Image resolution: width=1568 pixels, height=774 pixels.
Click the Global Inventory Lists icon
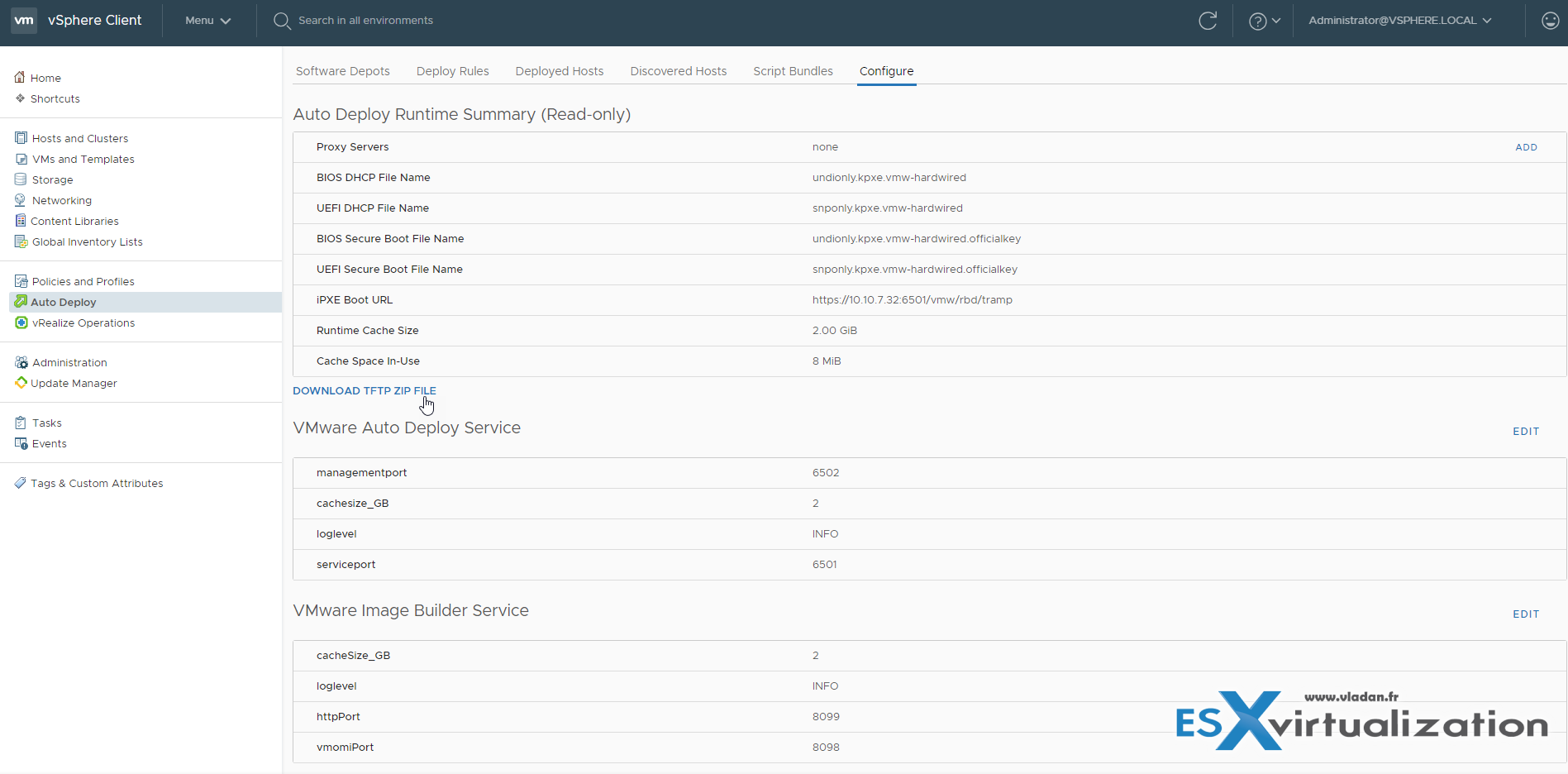pyautogui.click(x=21, y=241)
